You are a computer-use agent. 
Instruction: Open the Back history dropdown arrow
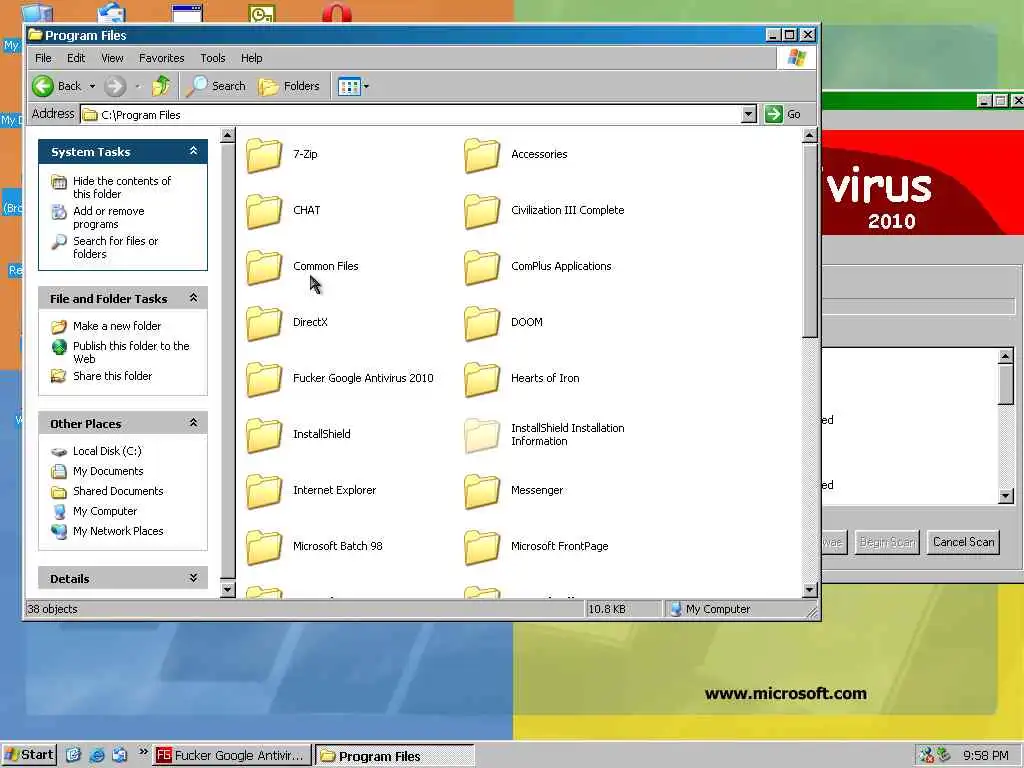(92, 86)
